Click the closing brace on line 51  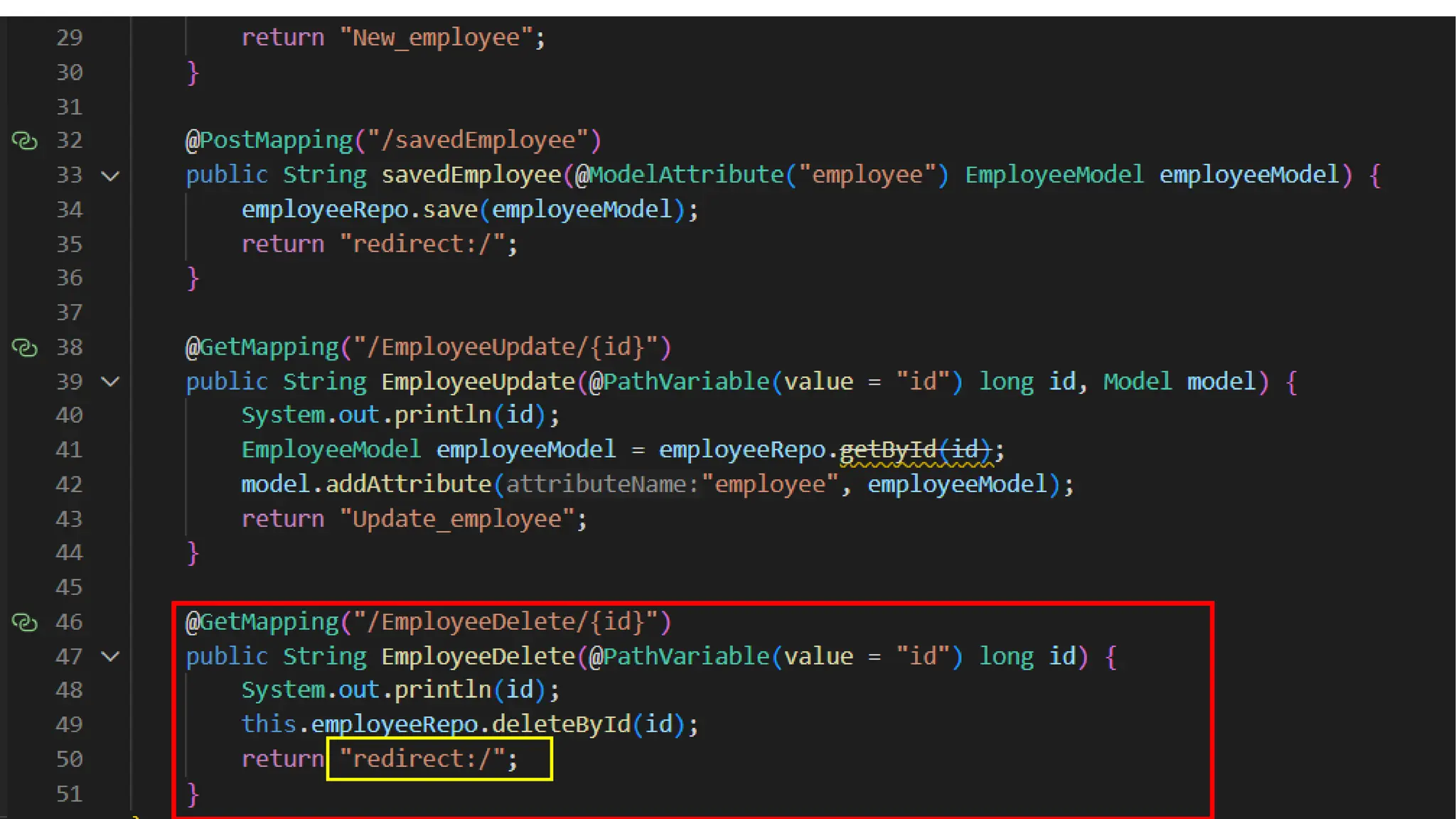pyautogui.click(x=192, y=793)
